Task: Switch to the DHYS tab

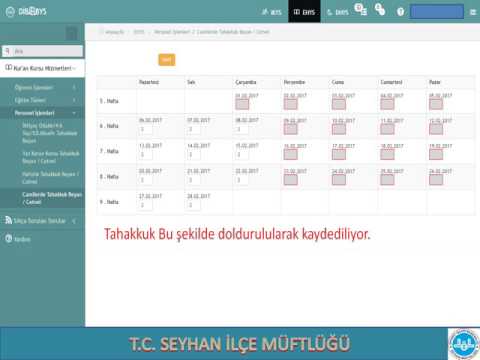Action: 337,12
